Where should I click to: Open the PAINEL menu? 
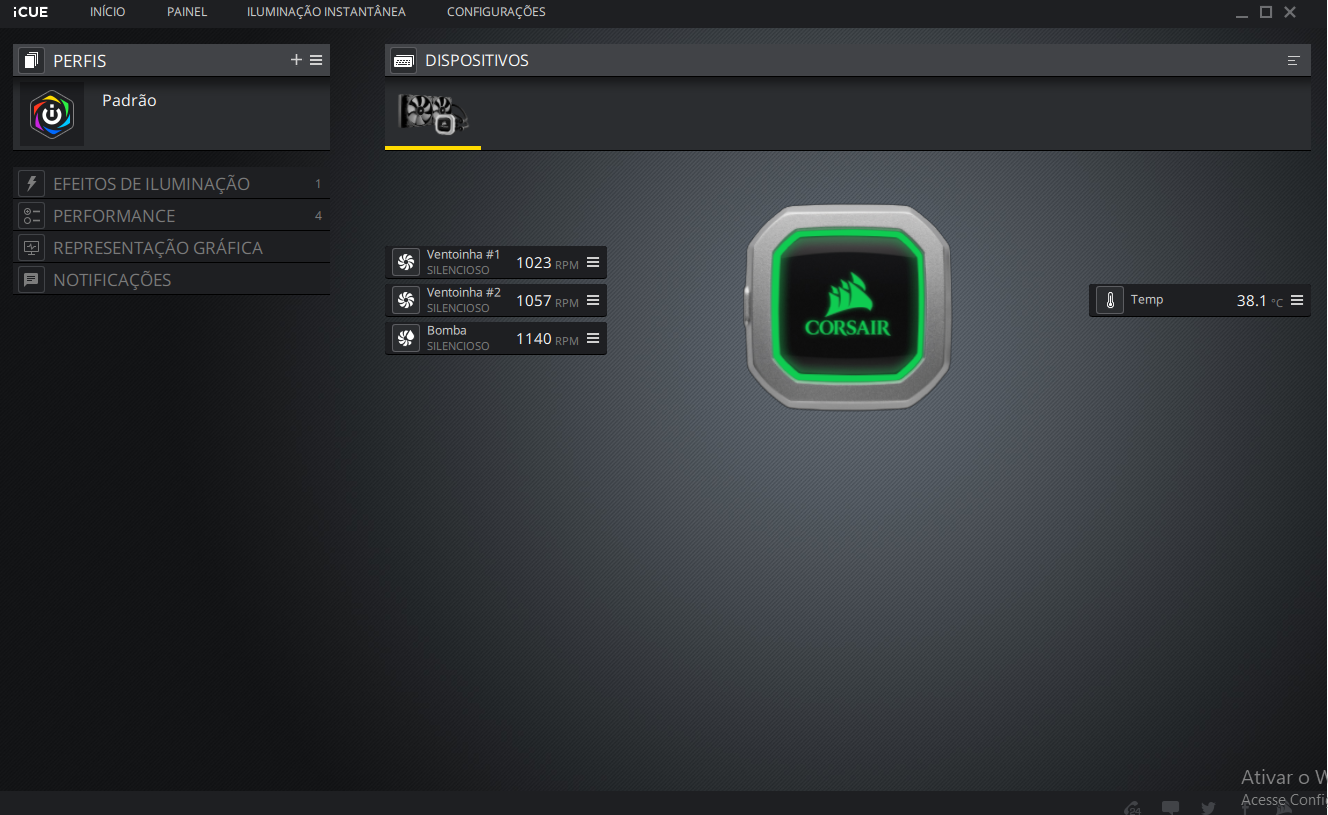tap(187, 12)
